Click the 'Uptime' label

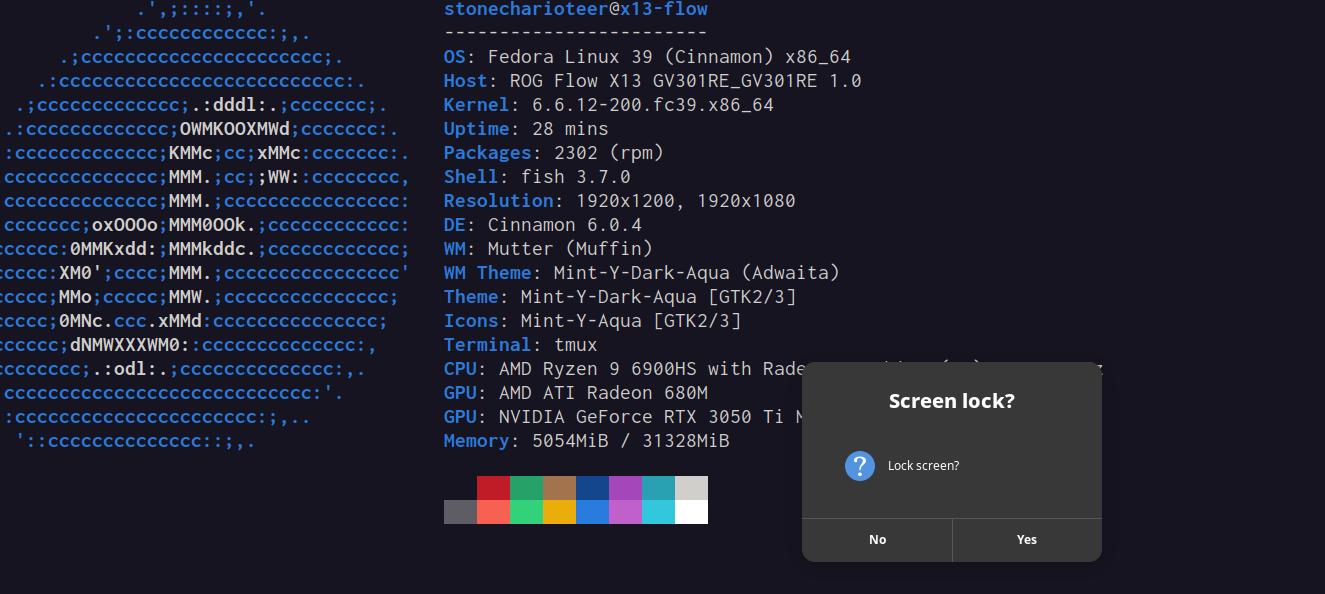[x=477, y=129]
